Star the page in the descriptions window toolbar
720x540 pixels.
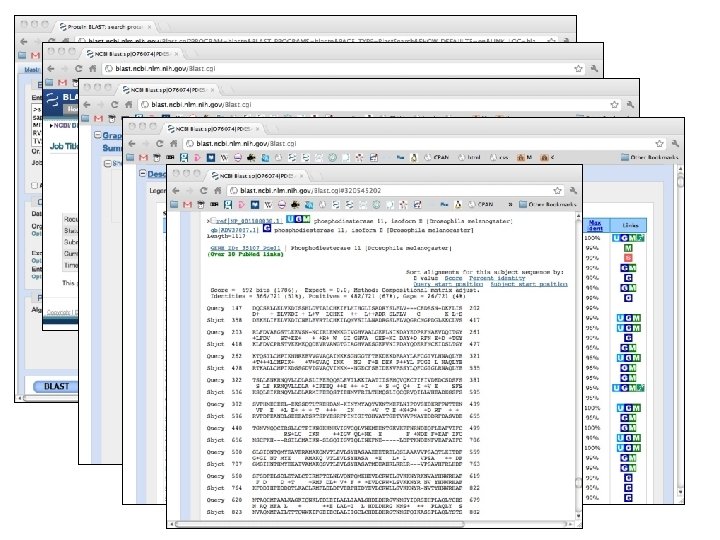point(659,144)
